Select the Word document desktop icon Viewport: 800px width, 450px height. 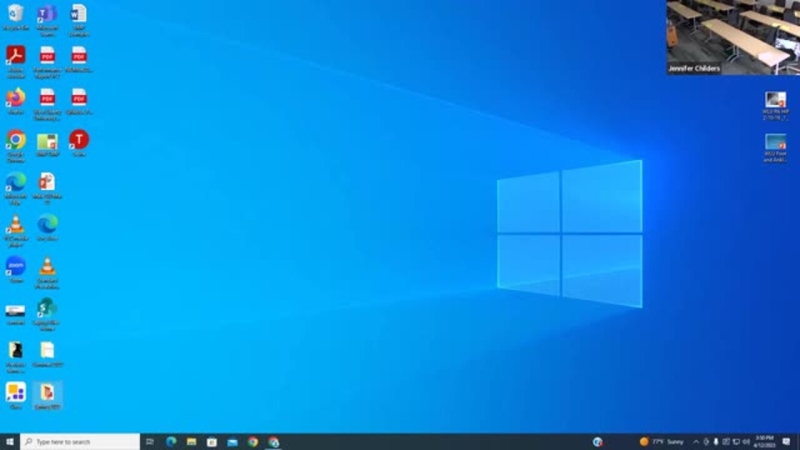tap(79, 14)
